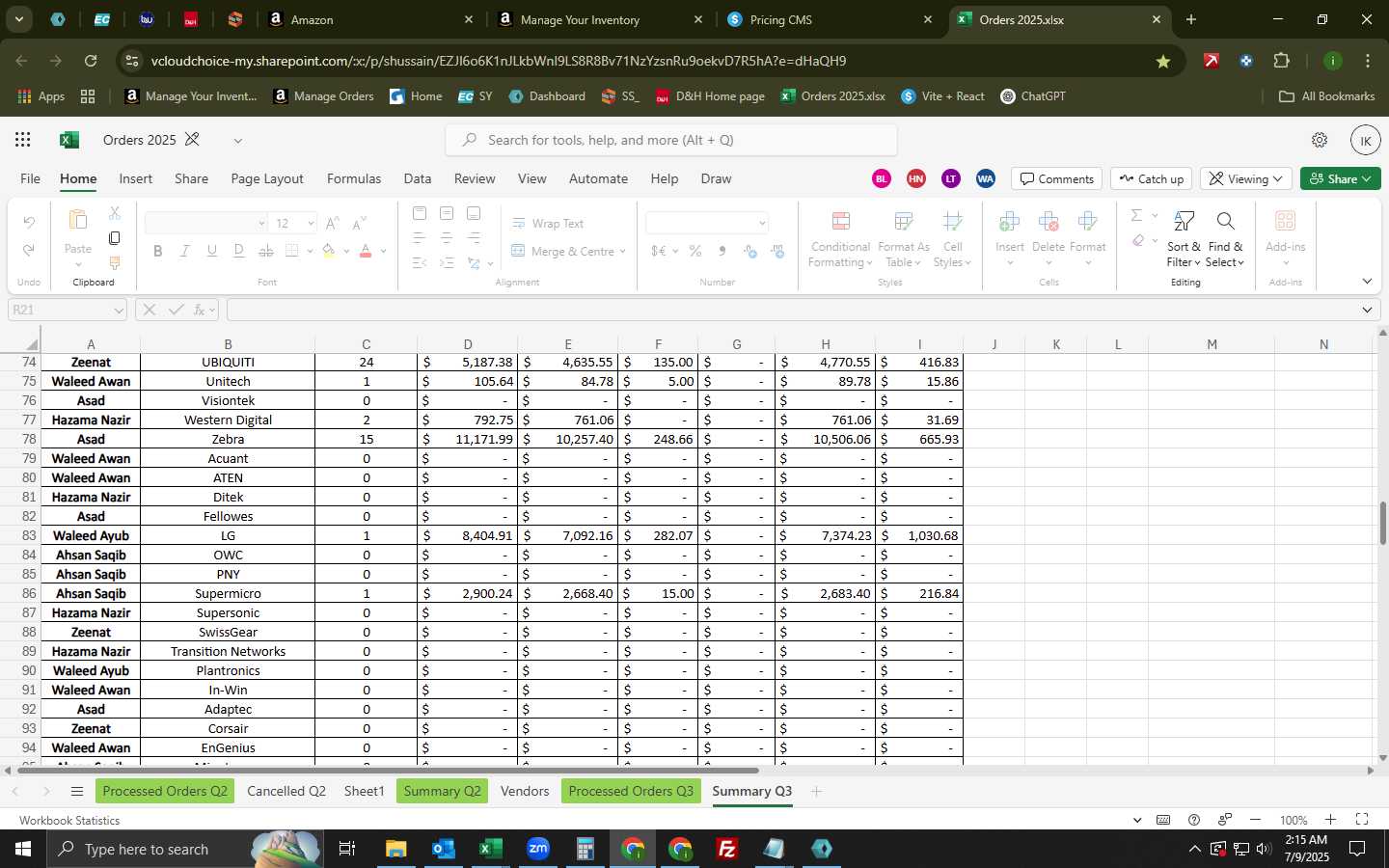The width and height of the screenshot is (1389, 868).
Task: Open Conditional Formatting menu
Action: pyautogui.click(x=840, y=240)
